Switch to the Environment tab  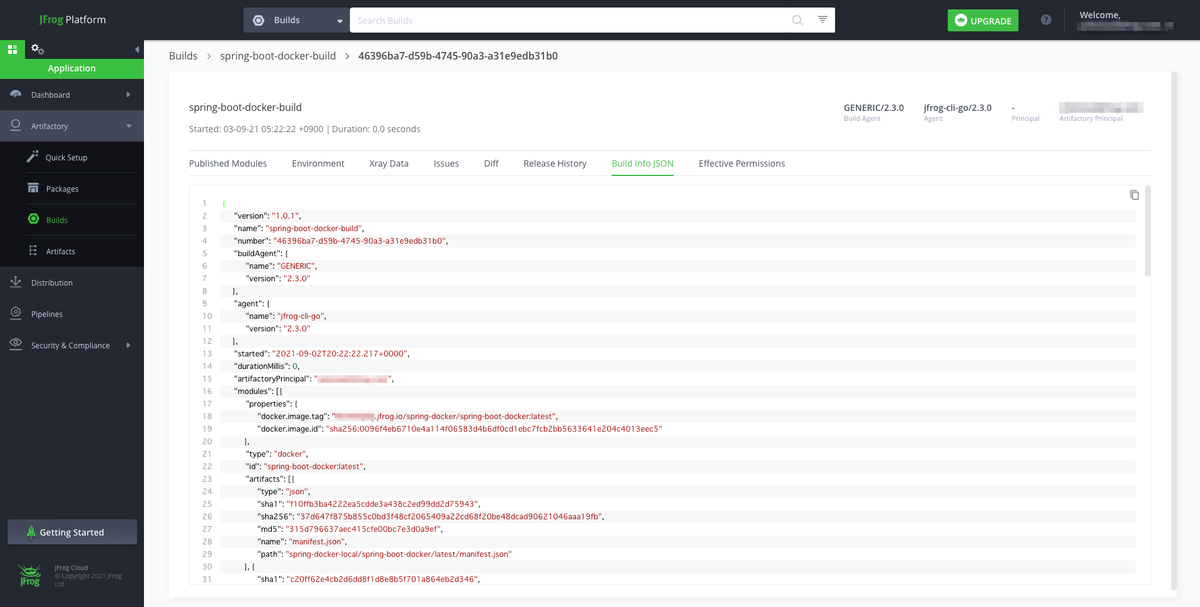point(318,163)
